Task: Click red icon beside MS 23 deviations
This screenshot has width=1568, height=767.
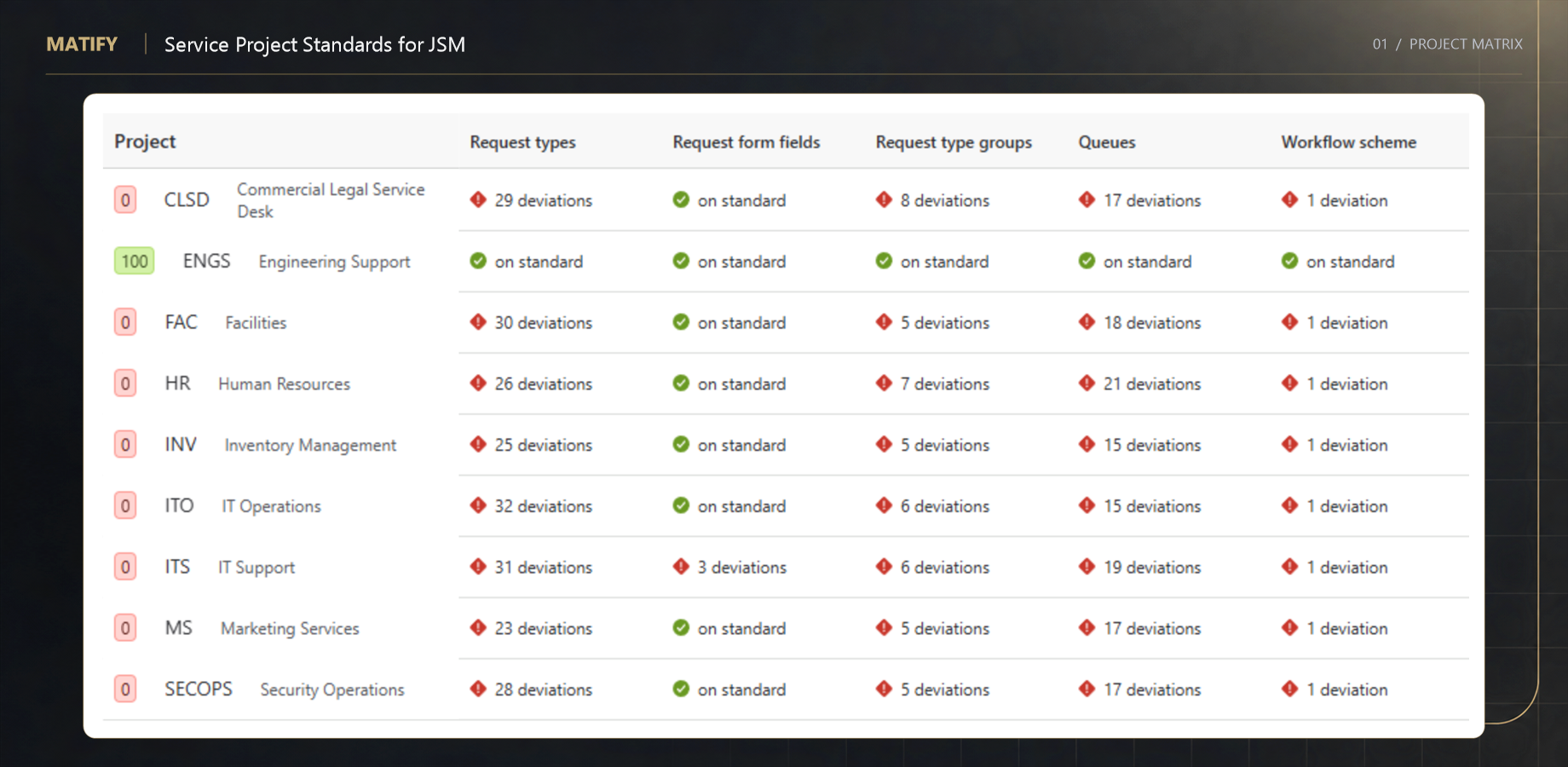Action: [x=478, y=628]
